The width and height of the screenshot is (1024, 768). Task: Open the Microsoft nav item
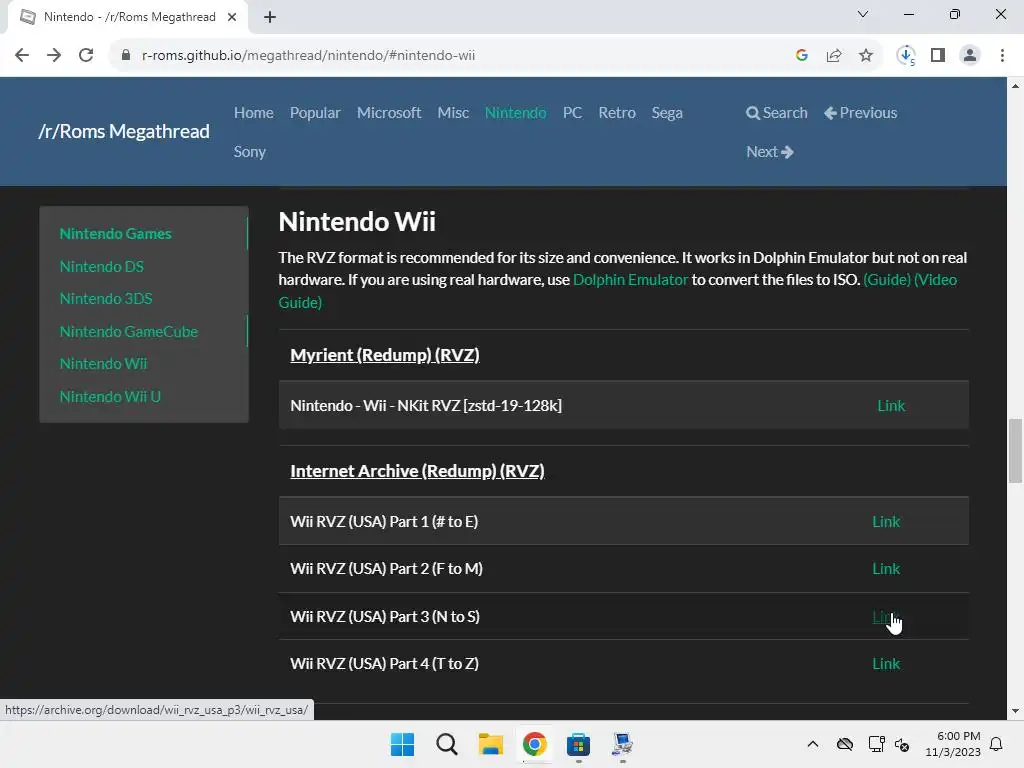click(x=389, y=112)
